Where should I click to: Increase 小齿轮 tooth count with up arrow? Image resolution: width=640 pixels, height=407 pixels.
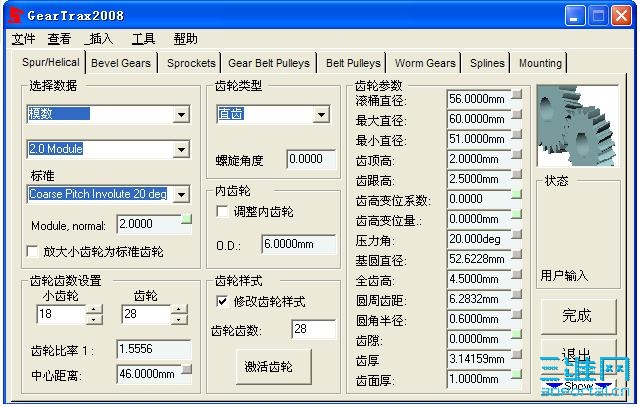point(94,309)
